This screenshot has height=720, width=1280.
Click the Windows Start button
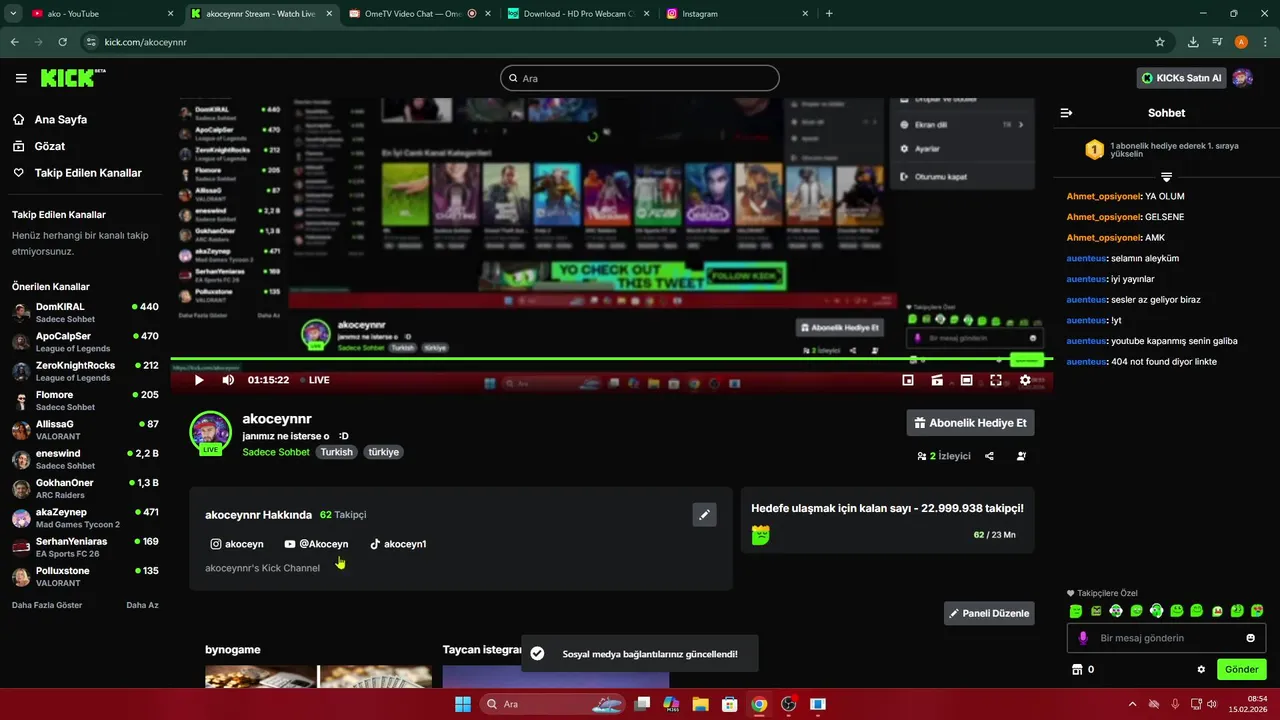[x=463, y=704]
